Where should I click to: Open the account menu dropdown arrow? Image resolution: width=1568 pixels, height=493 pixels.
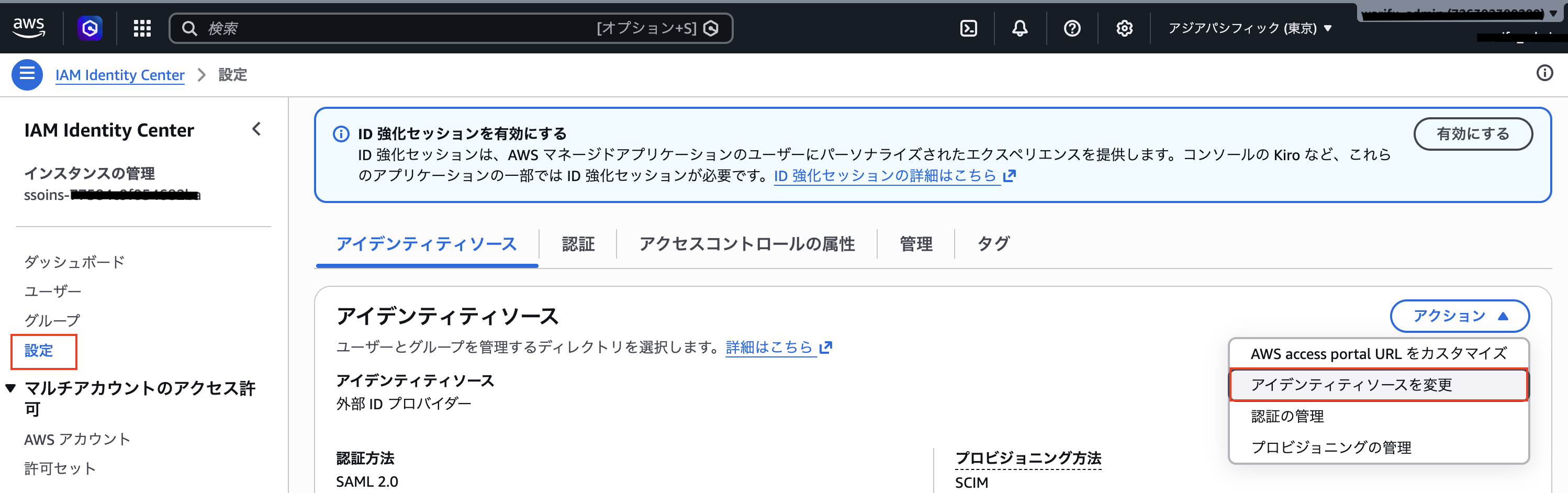(x=1553, y=13)
